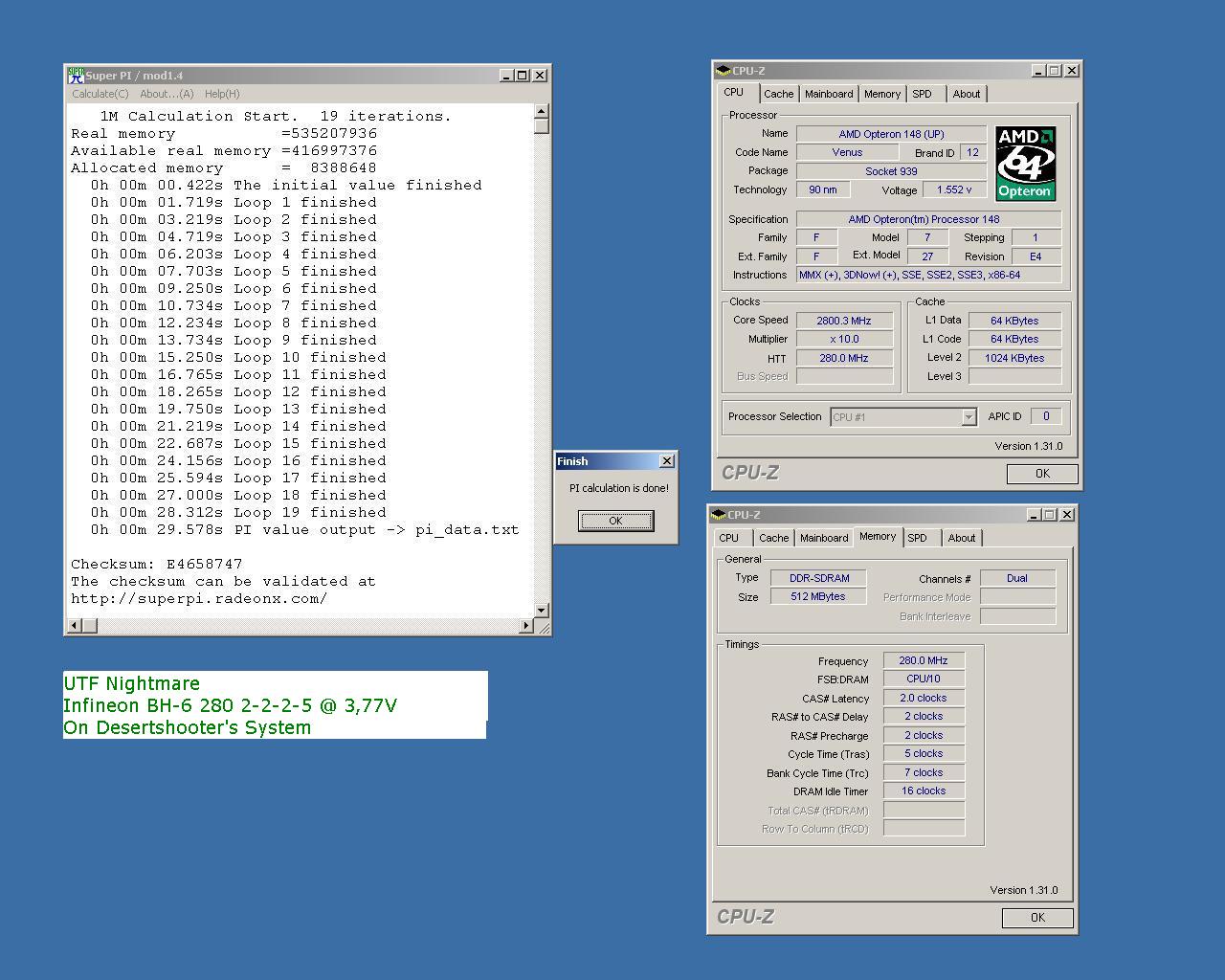Image resolution: width=1225 pixels, height=980 pixels.
Task: Open Mainboard tab in the processor CPU-Z window
Action: (829, 94)
